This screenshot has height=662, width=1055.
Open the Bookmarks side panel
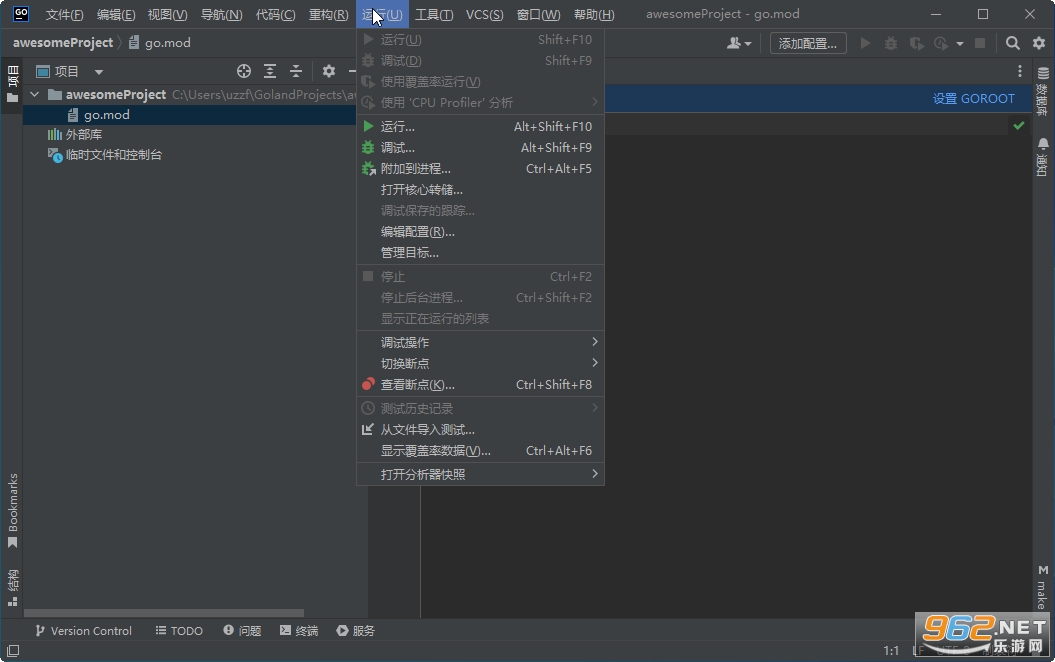(12, 511)
